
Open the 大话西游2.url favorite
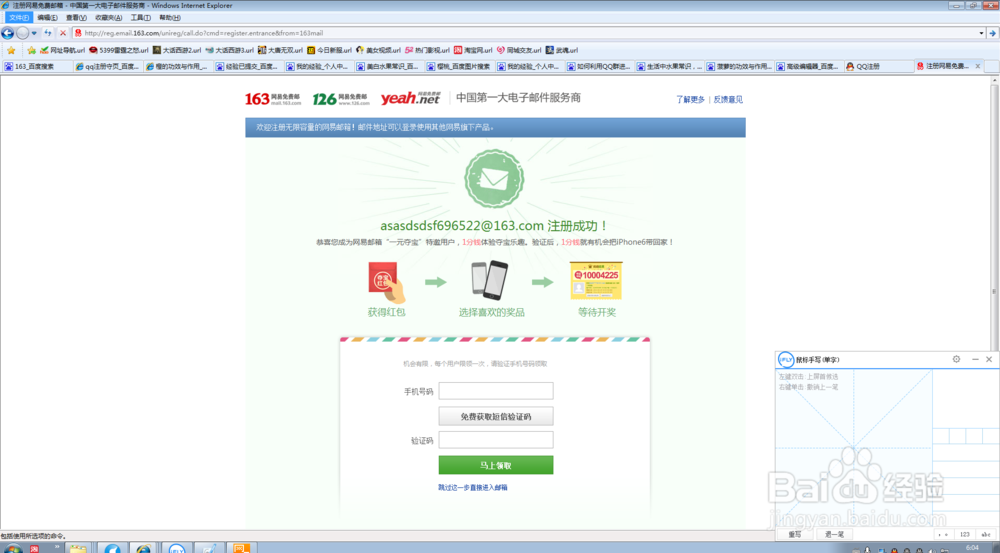(x=177, y=50)
